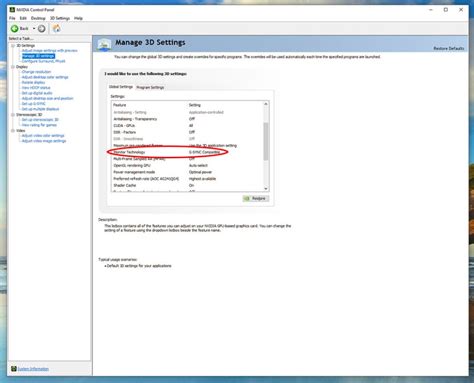Click the System Information icon at bottom-left
This screenshot has height=383, width=474.
tap(14, 369)
